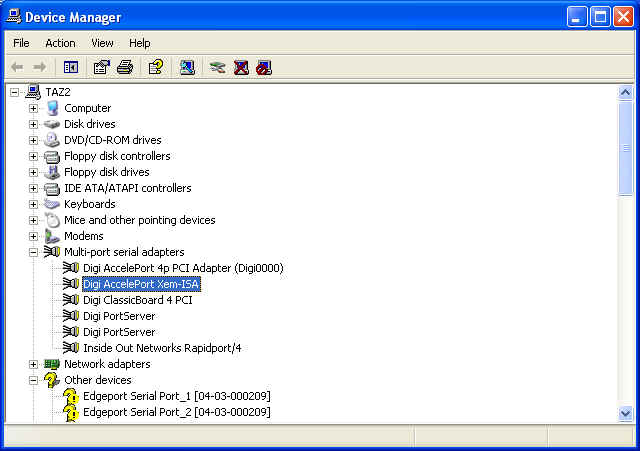Image resolution: width=640 pixels, height=451 pixels.
Task: Open the View menu
Action: coord(102,43)
